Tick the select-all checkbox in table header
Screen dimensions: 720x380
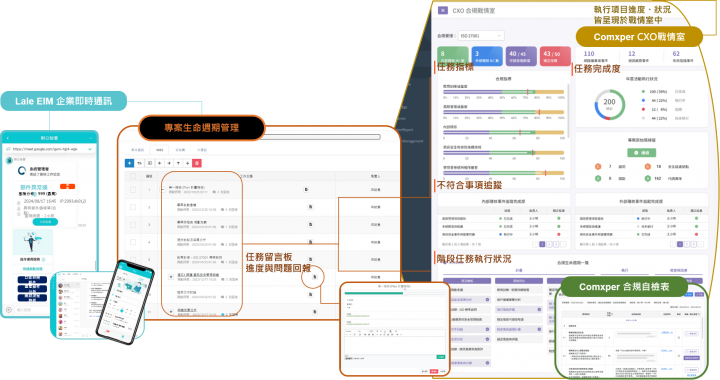[133, 176]
